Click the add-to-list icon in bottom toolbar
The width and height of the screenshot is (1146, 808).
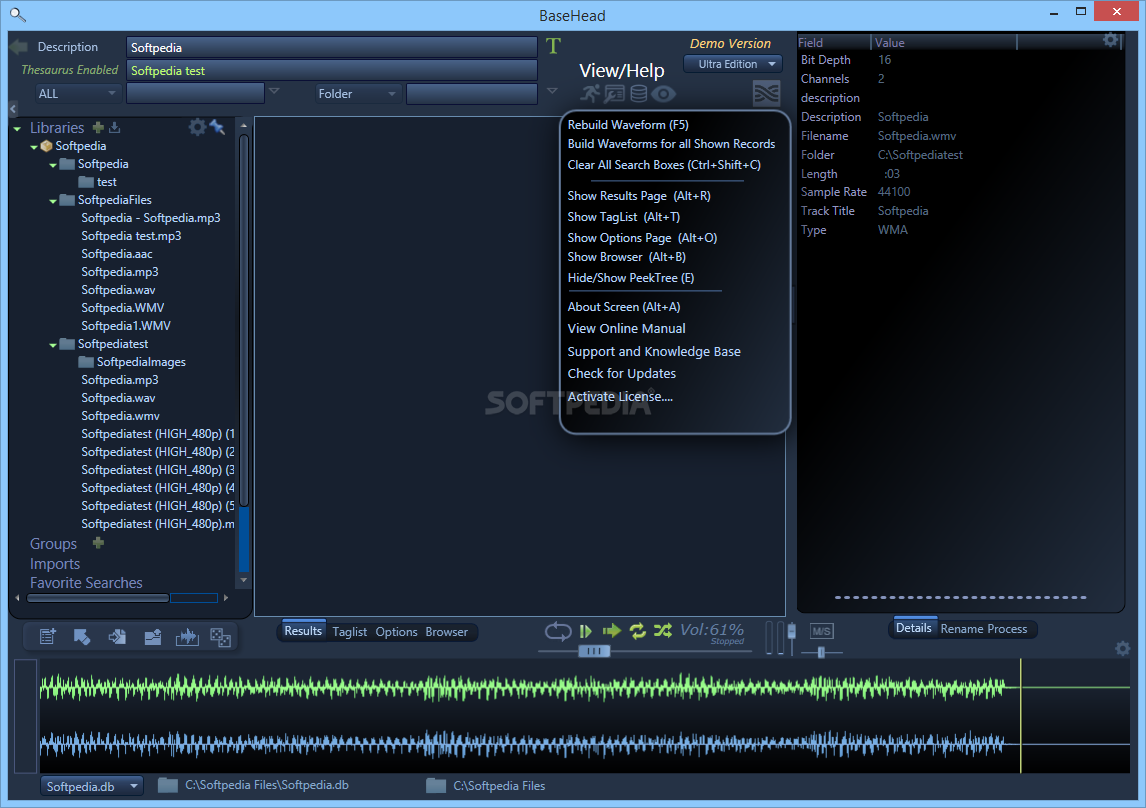(48, 636)
